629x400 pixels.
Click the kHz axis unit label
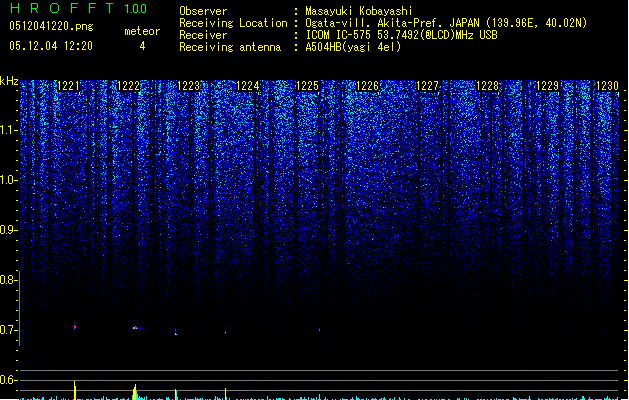[x=9, y=81]
